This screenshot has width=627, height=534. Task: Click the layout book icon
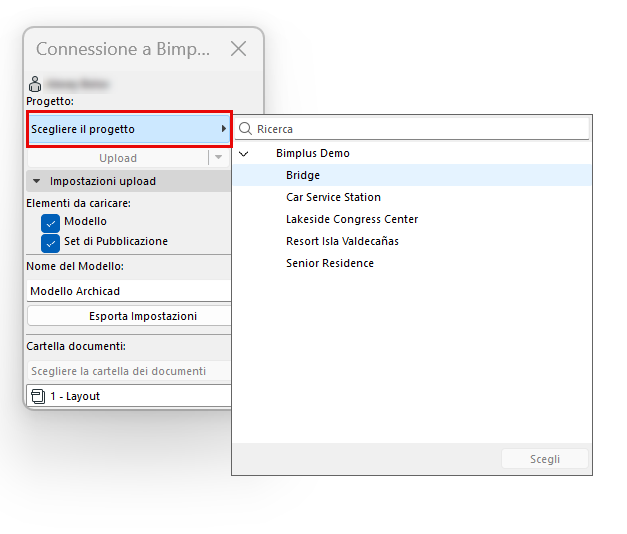click(38, 396)
